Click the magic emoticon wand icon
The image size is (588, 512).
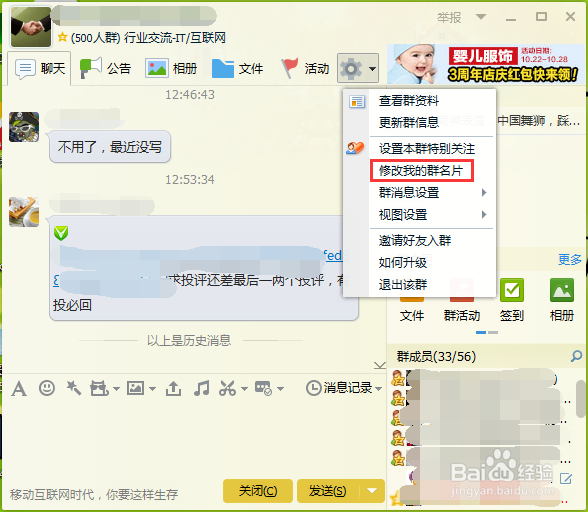point(74,388)
